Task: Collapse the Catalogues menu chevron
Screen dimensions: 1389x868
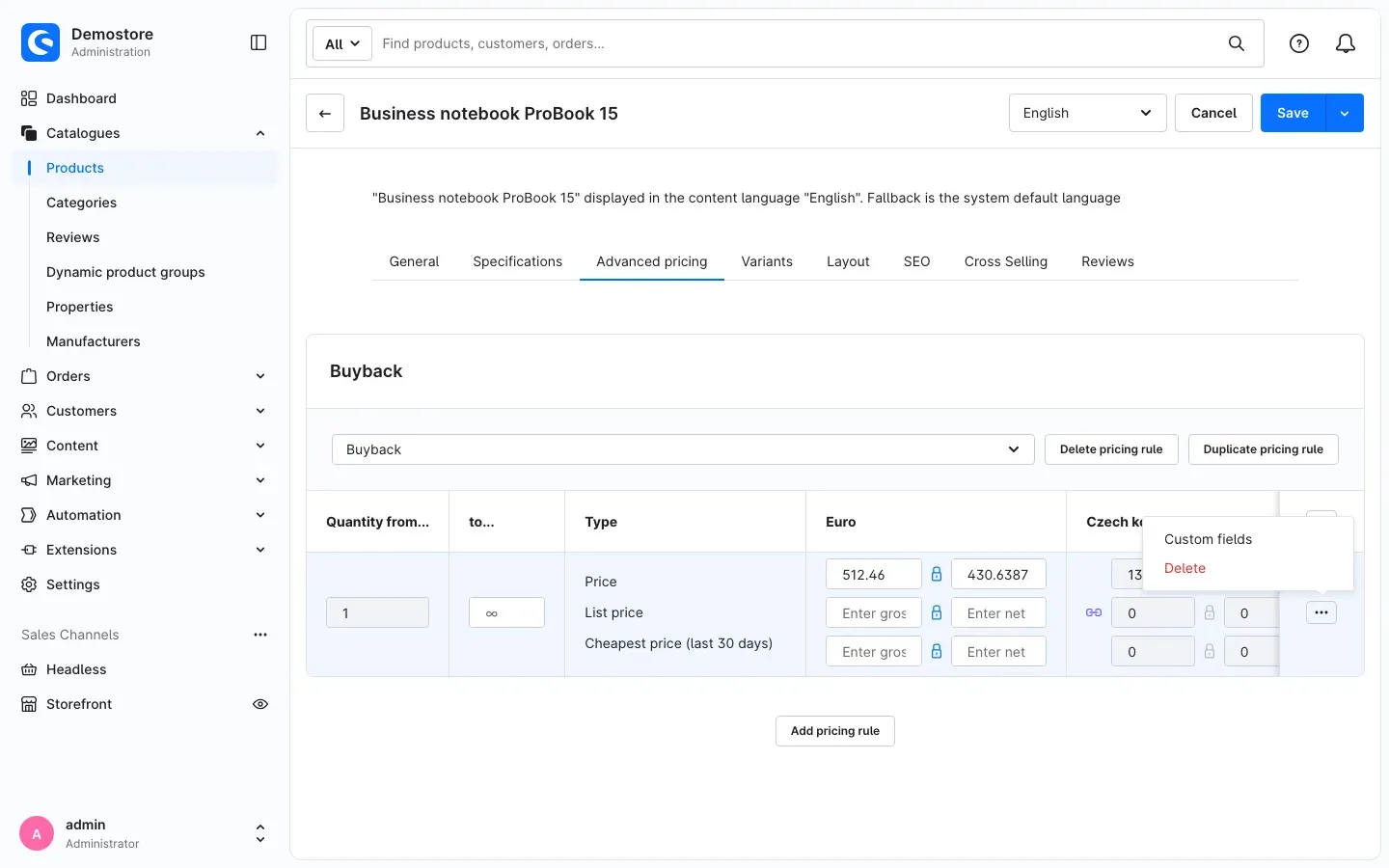Action: tap(260, 133)
